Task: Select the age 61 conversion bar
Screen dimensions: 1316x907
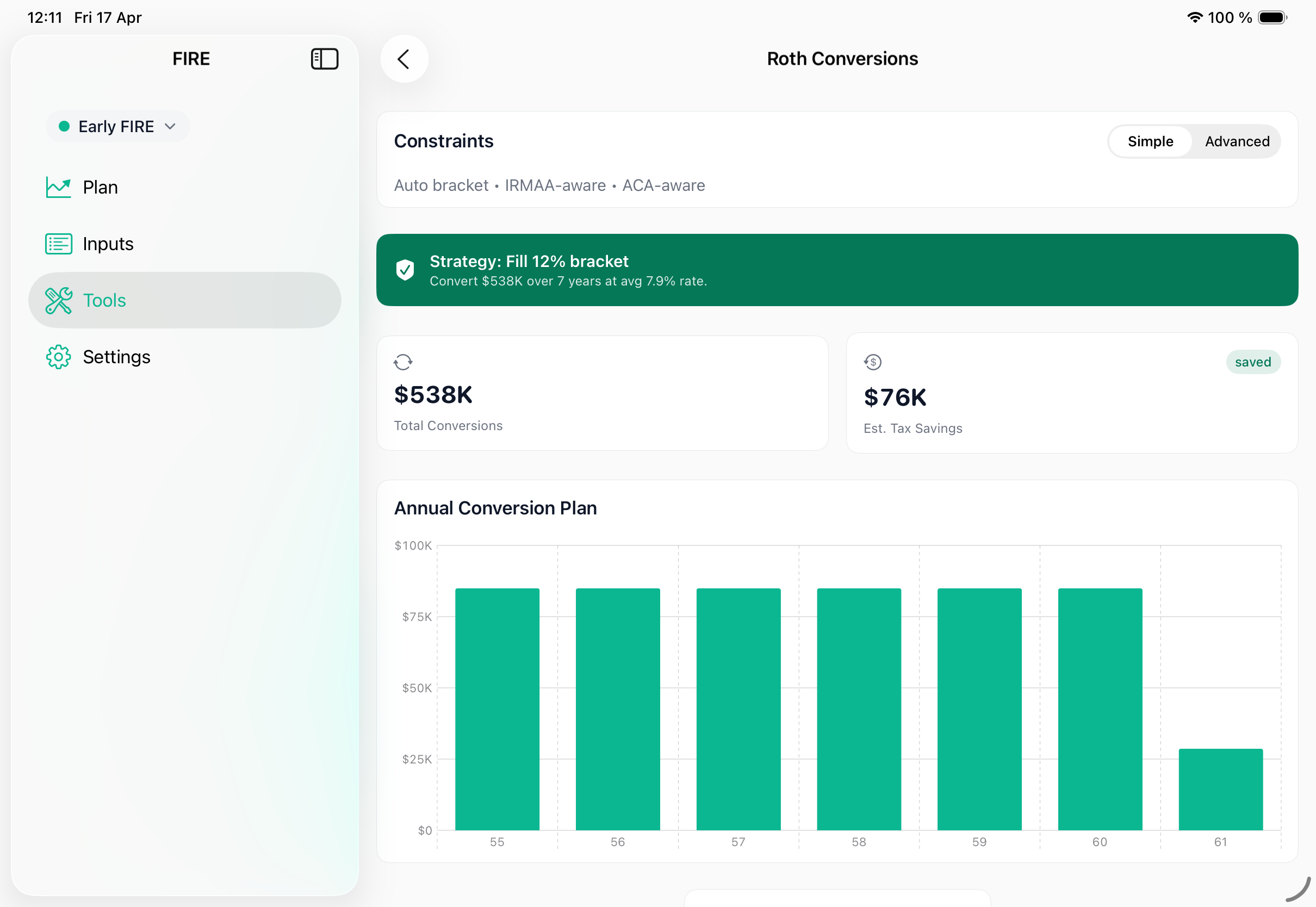Action: click(1220, 790)
